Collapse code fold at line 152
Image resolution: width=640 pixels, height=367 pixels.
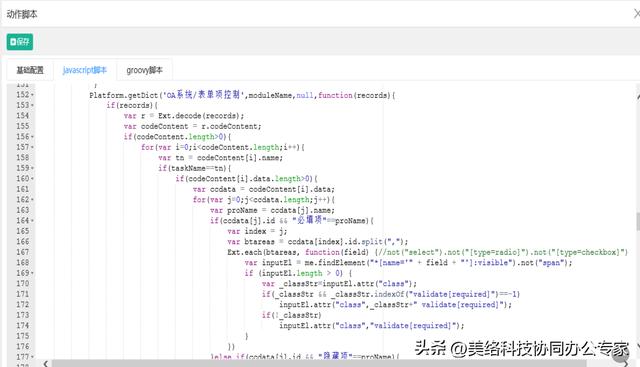(x=32, y=95)
